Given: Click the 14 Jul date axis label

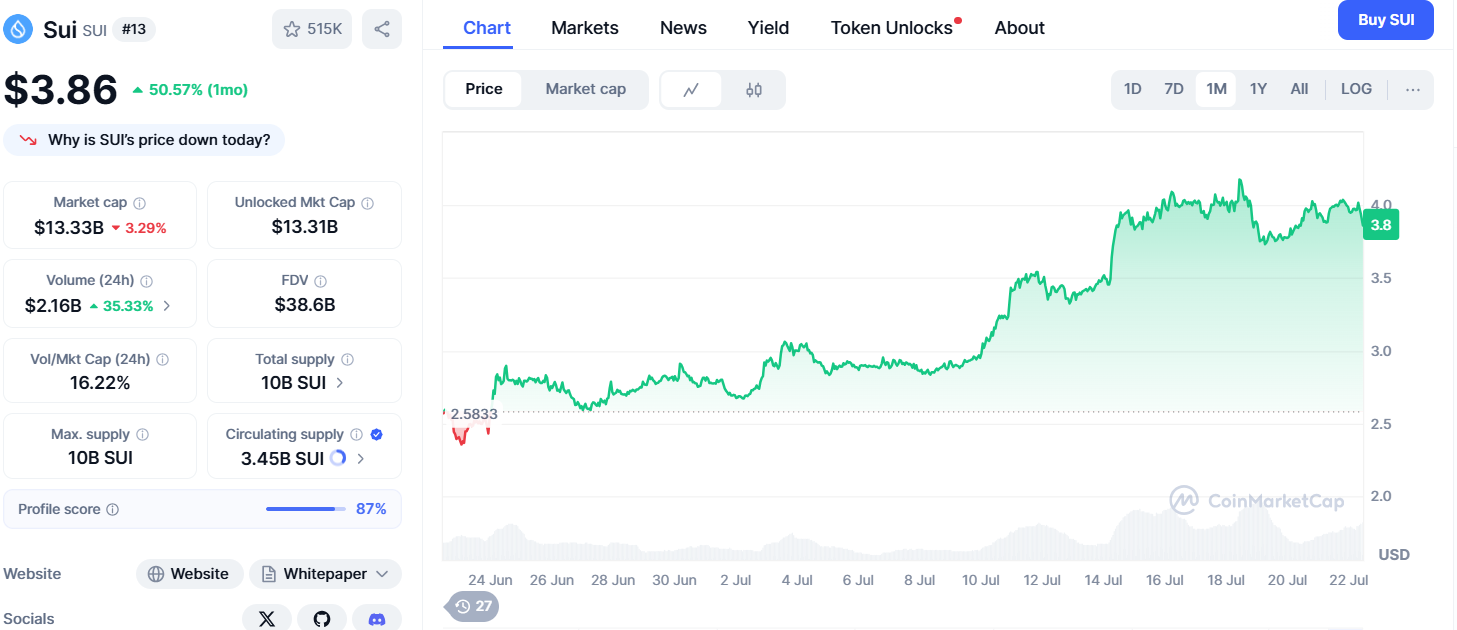Looking at the screenshot, I should click(1105, 580).
